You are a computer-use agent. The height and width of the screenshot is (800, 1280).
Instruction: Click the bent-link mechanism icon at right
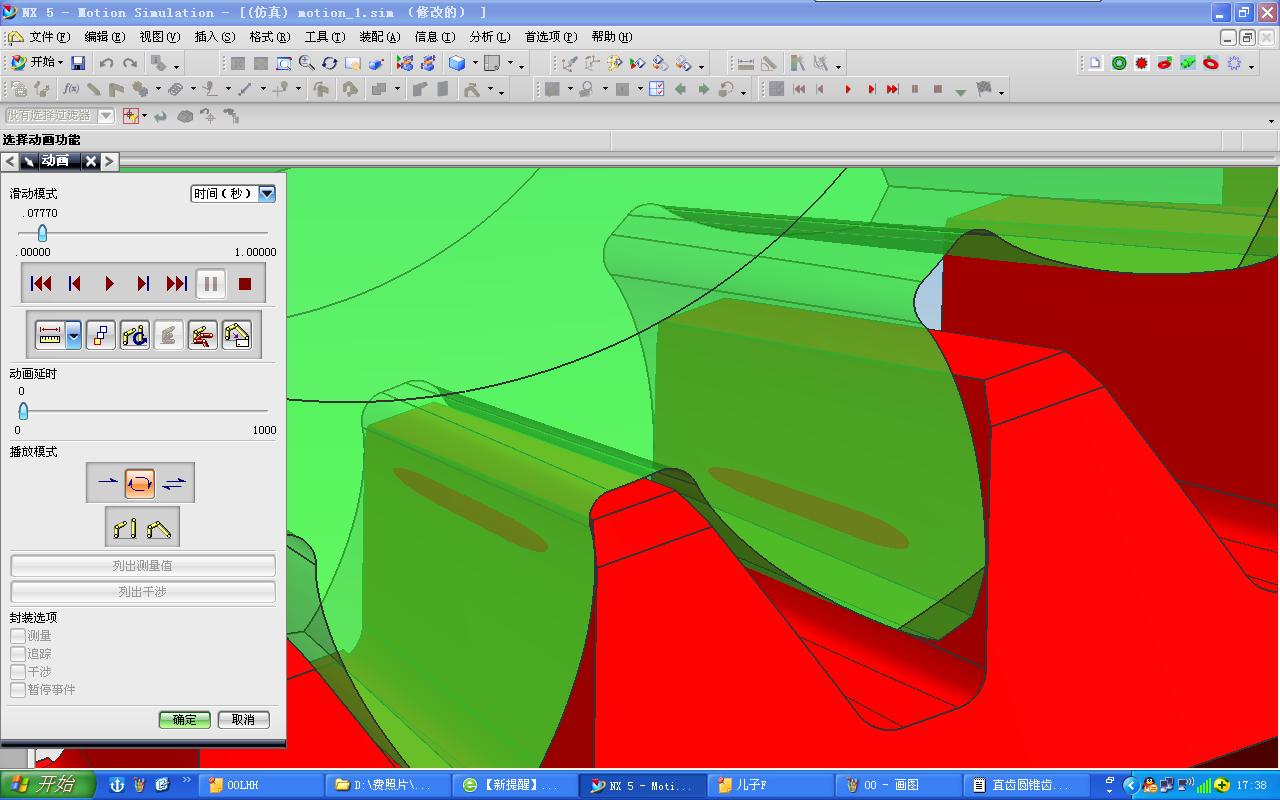(159, 527)
